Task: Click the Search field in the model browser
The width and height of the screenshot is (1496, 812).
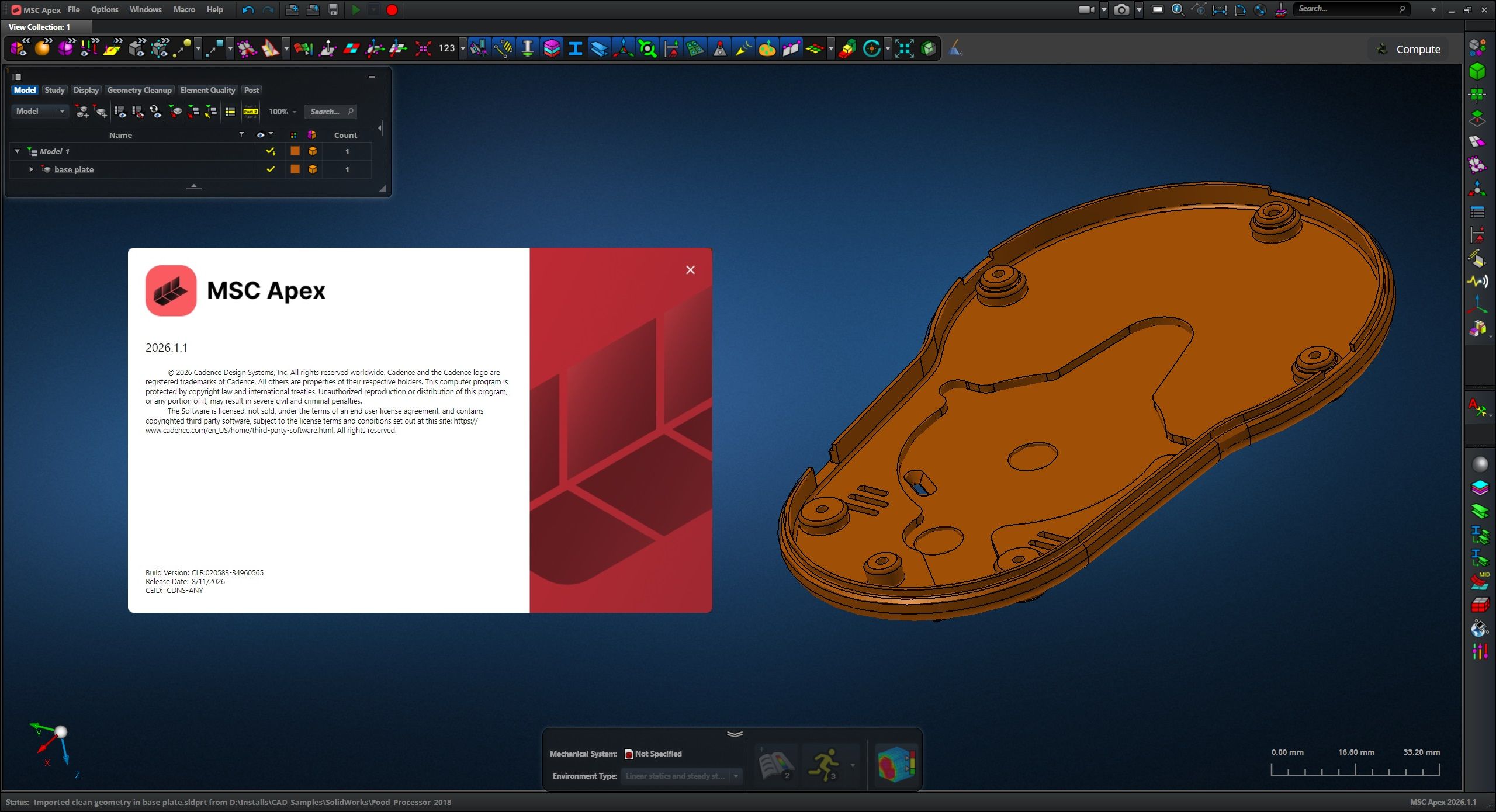Action: pyautogui.click(x=331, y=112)
